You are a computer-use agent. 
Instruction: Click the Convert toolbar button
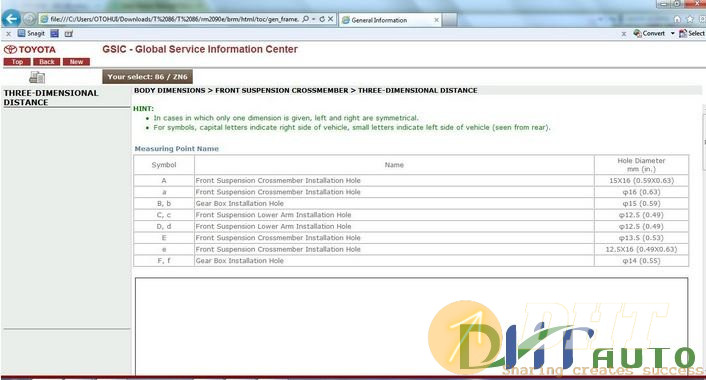(649, 33)
